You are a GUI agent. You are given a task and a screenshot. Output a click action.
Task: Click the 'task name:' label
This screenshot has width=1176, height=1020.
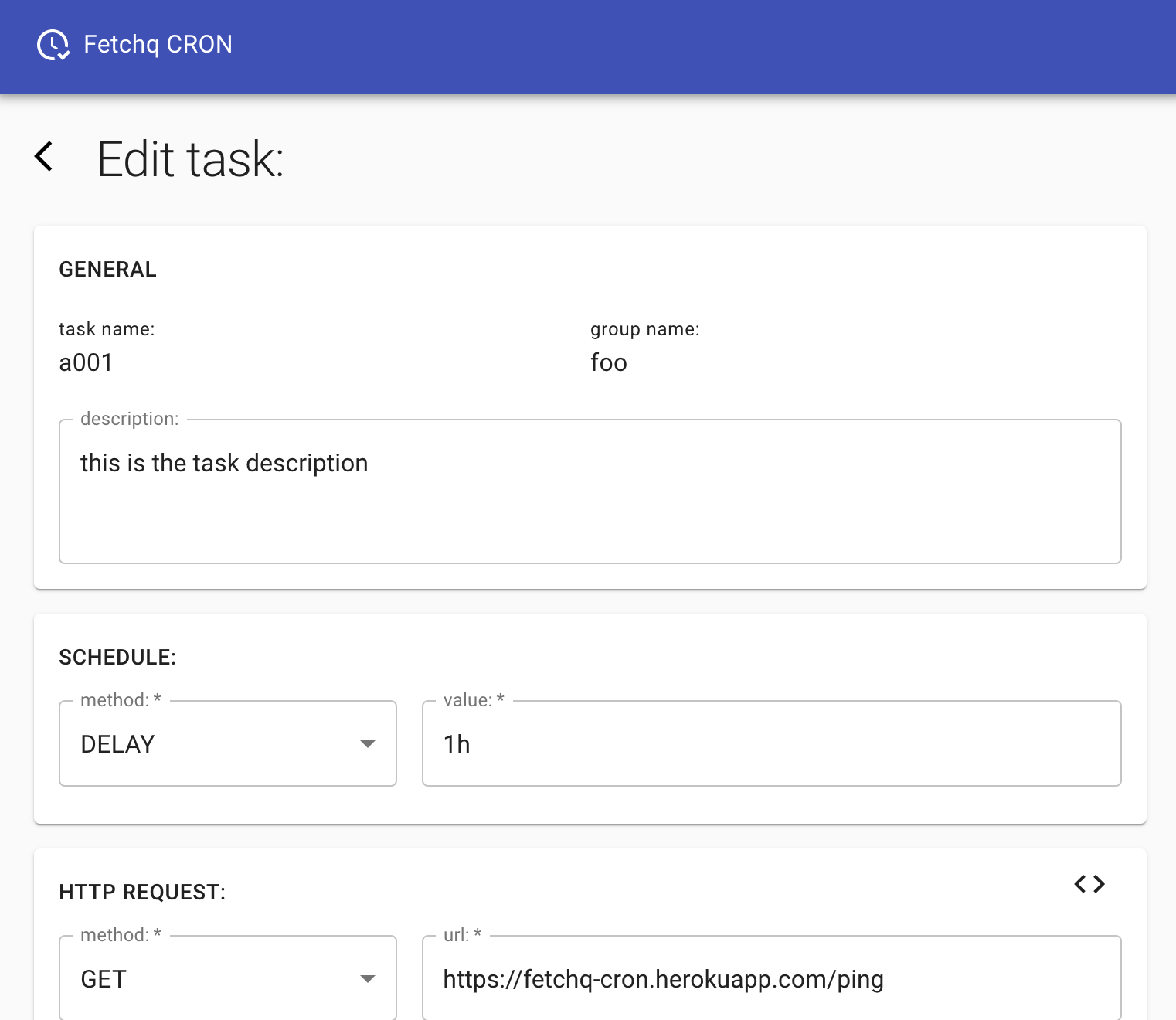click(x=107, y=329)
